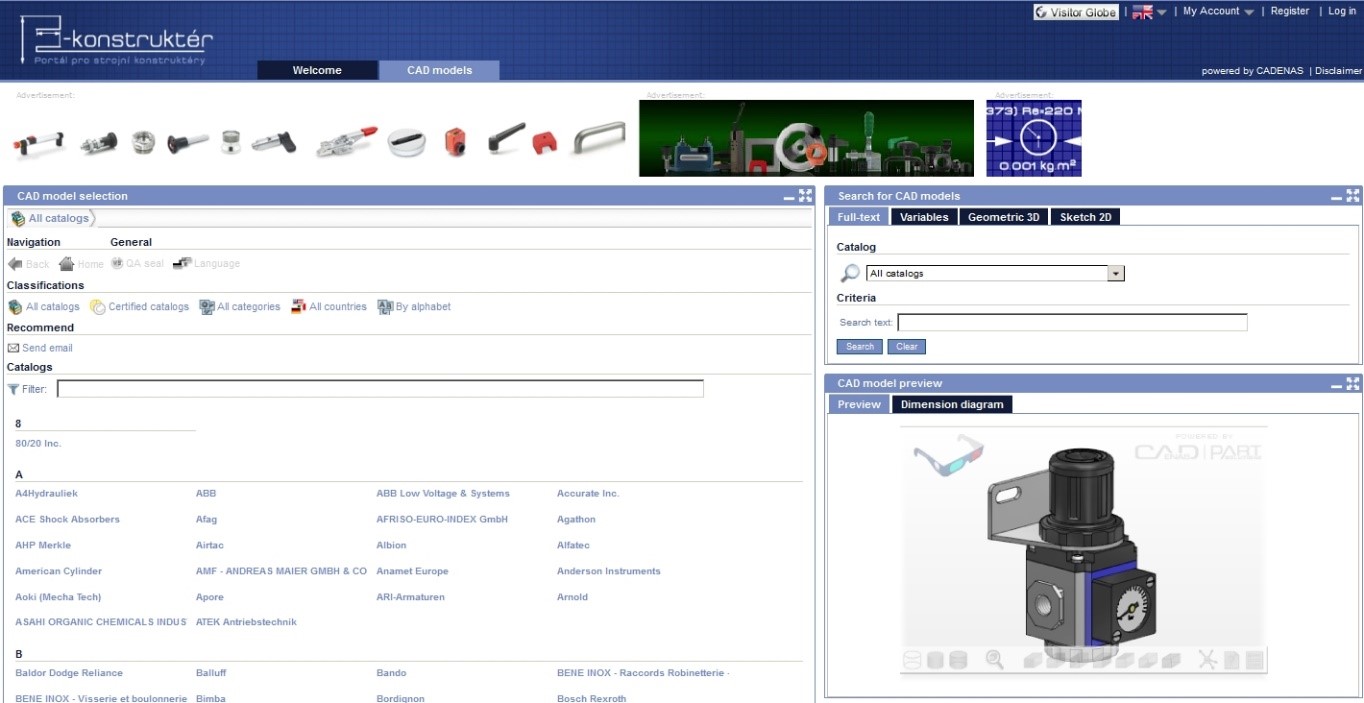
Task: Open the AFRISO-EURO-INDEX GmbH catalog
Action: point(442,519)
